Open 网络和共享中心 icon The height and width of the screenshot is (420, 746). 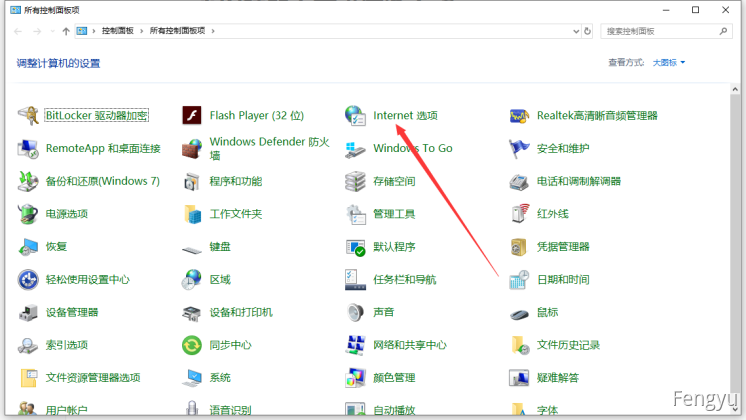[355, 345]
